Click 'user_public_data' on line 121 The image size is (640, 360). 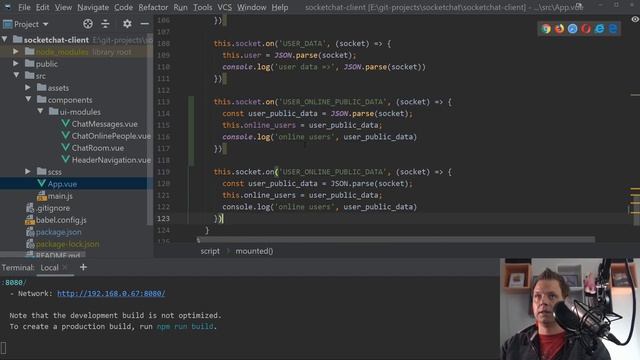[343, 195]
